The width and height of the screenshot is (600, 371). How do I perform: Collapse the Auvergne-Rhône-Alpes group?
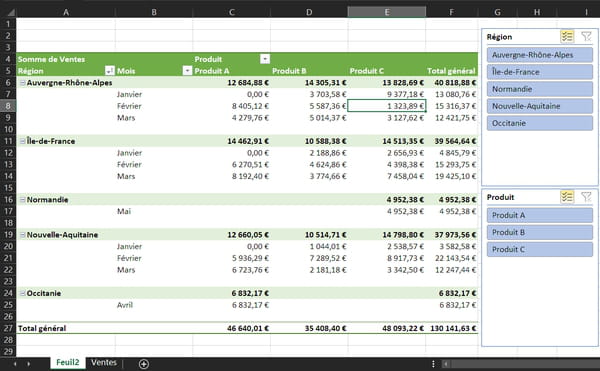click(23, 82)
